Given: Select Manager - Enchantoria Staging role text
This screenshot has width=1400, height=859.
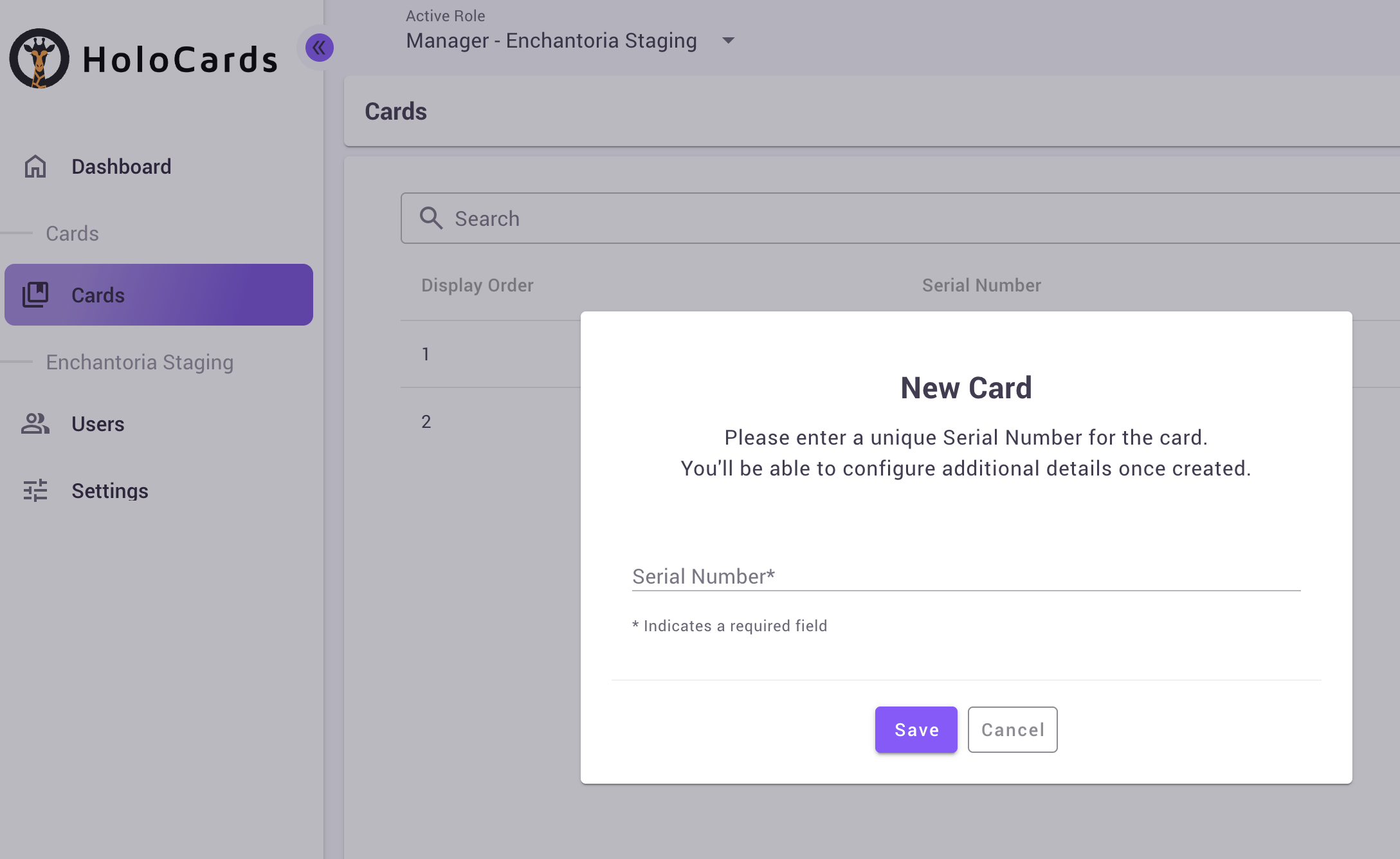Looking at the screenshot, I should tap(551, 41).
